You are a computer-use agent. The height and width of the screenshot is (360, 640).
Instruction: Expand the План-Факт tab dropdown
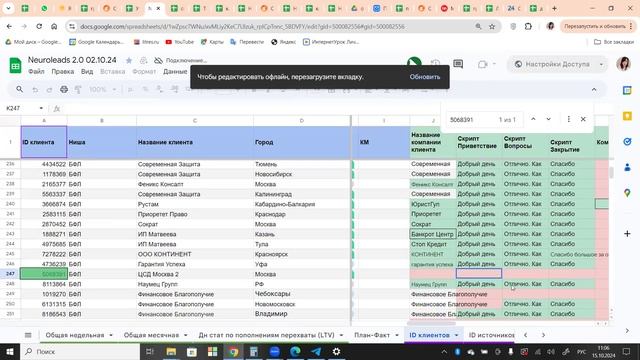point(397,336)
